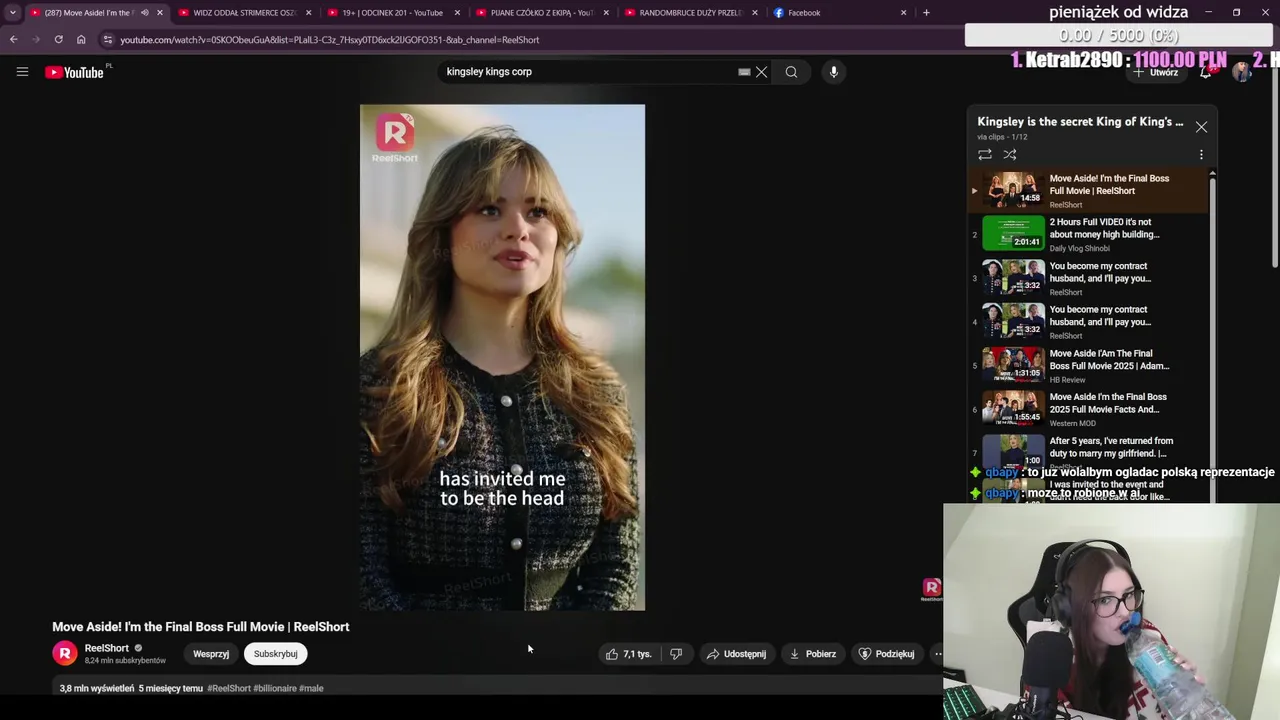Close the Facebook tab
The image size is (1280, 720).
903,13
